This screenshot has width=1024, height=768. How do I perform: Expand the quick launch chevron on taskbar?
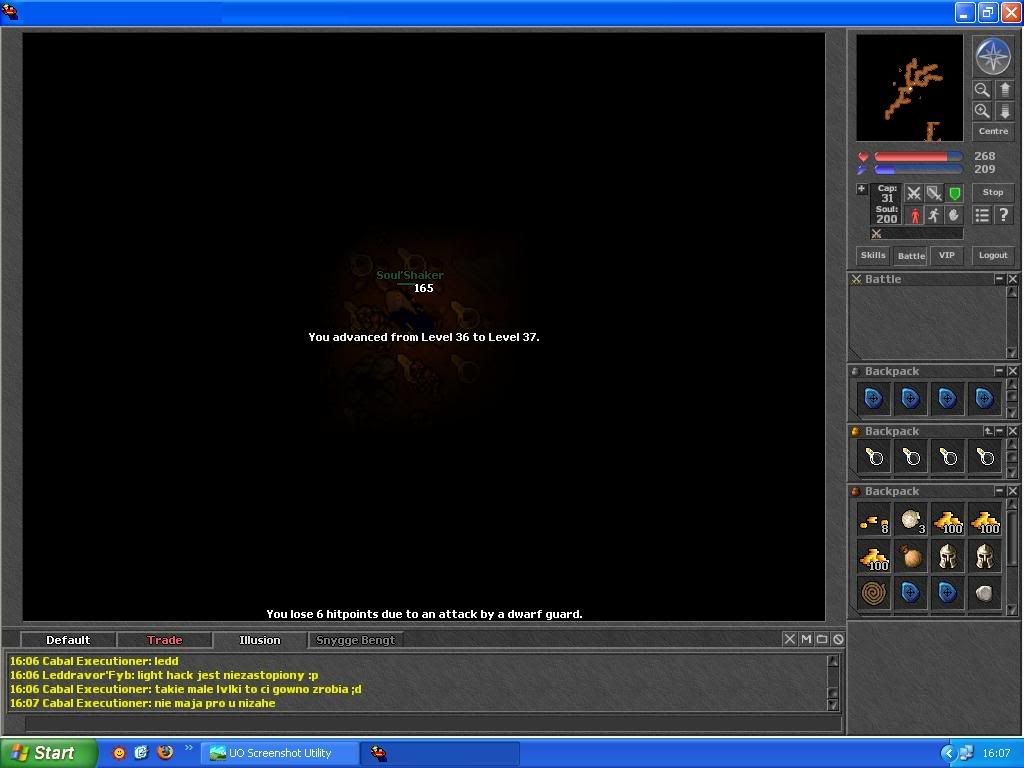[x=189, y=748]
